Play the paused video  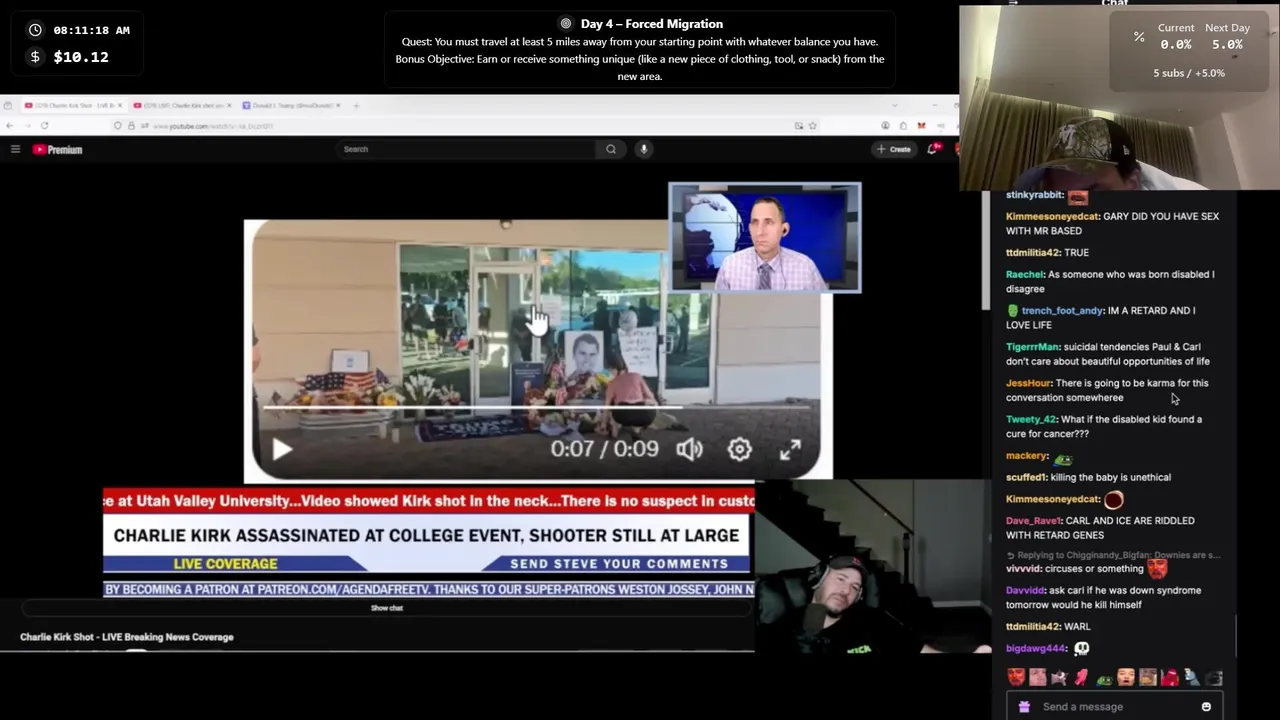point(282,450)
